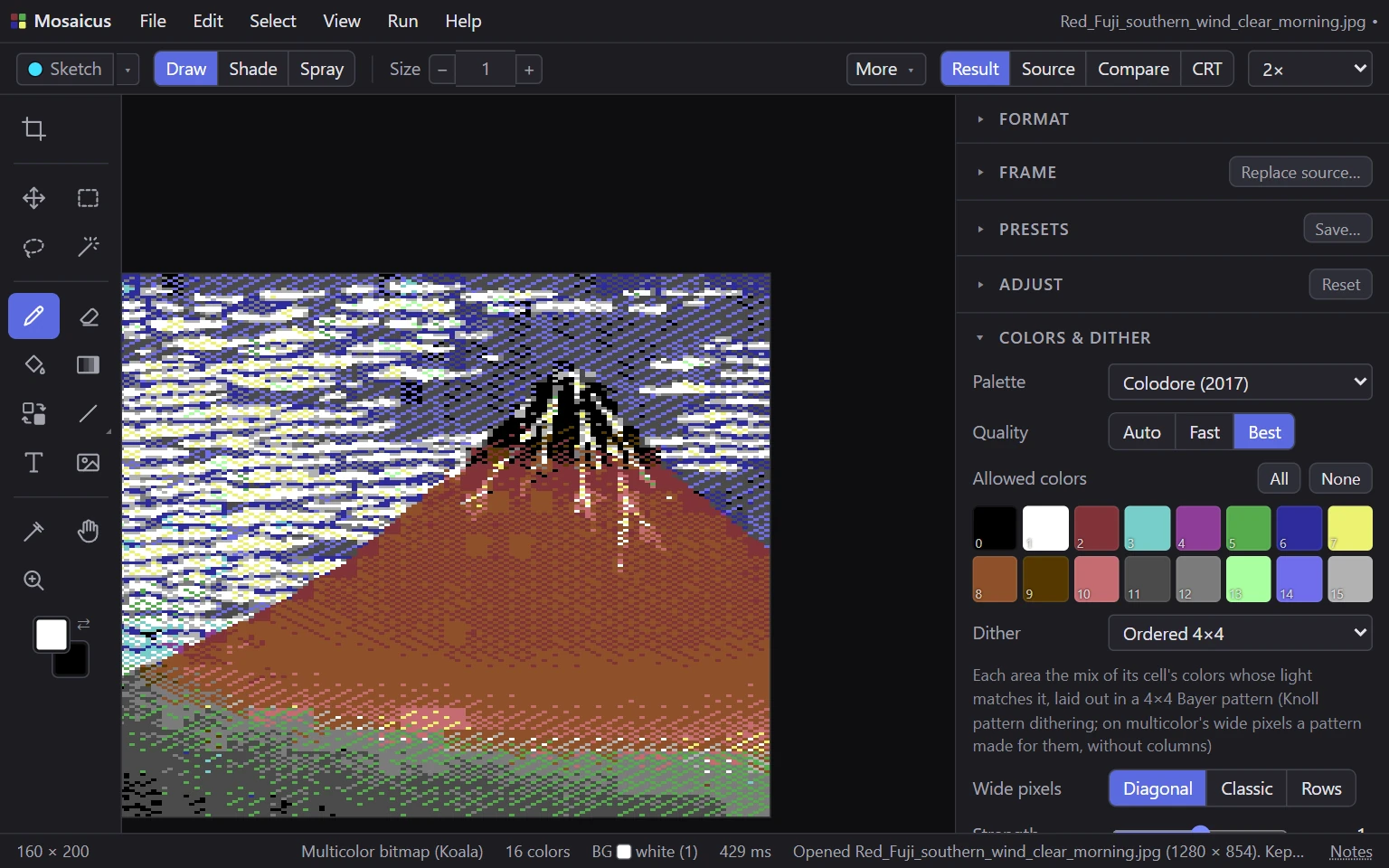Switch drawing mode to Spray
The image size is (1389, 868).
coord(321,69)
